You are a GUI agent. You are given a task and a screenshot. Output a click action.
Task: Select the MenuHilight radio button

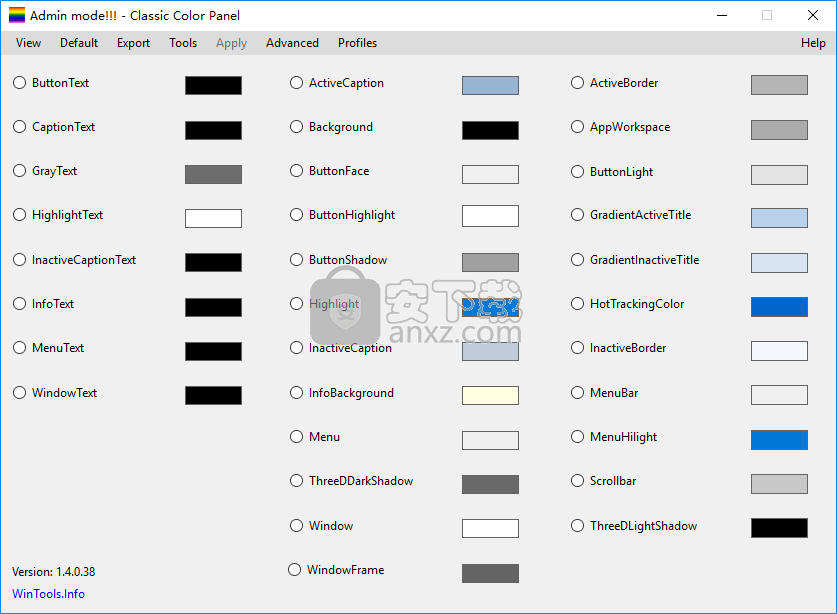click(x=577, y=437)
